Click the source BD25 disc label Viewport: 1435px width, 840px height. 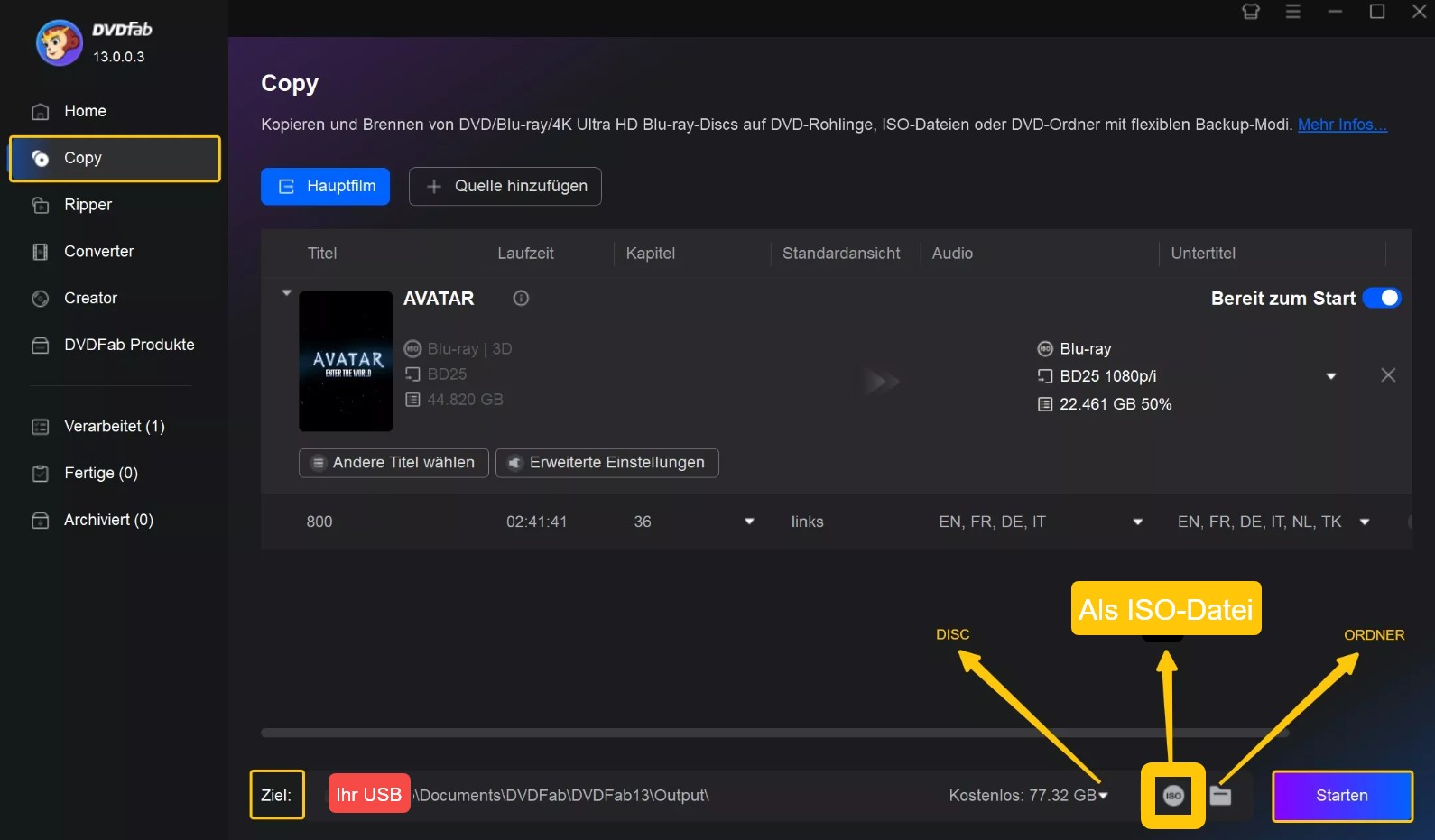pos(447,374)
